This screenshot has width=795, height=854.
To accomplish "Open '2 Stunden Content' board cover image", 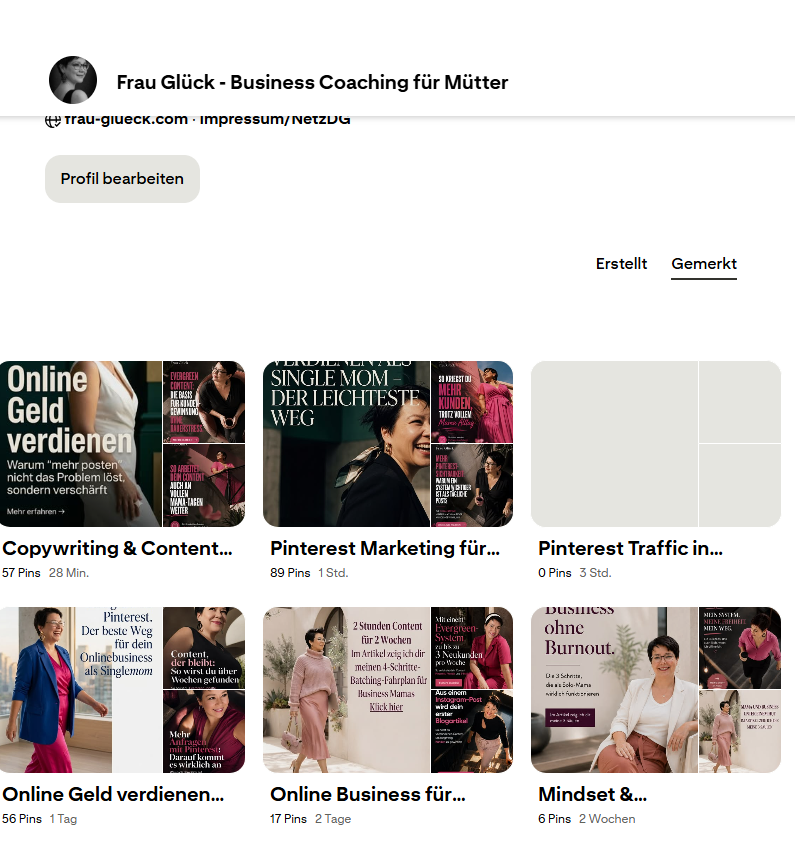I will (346, 690).
